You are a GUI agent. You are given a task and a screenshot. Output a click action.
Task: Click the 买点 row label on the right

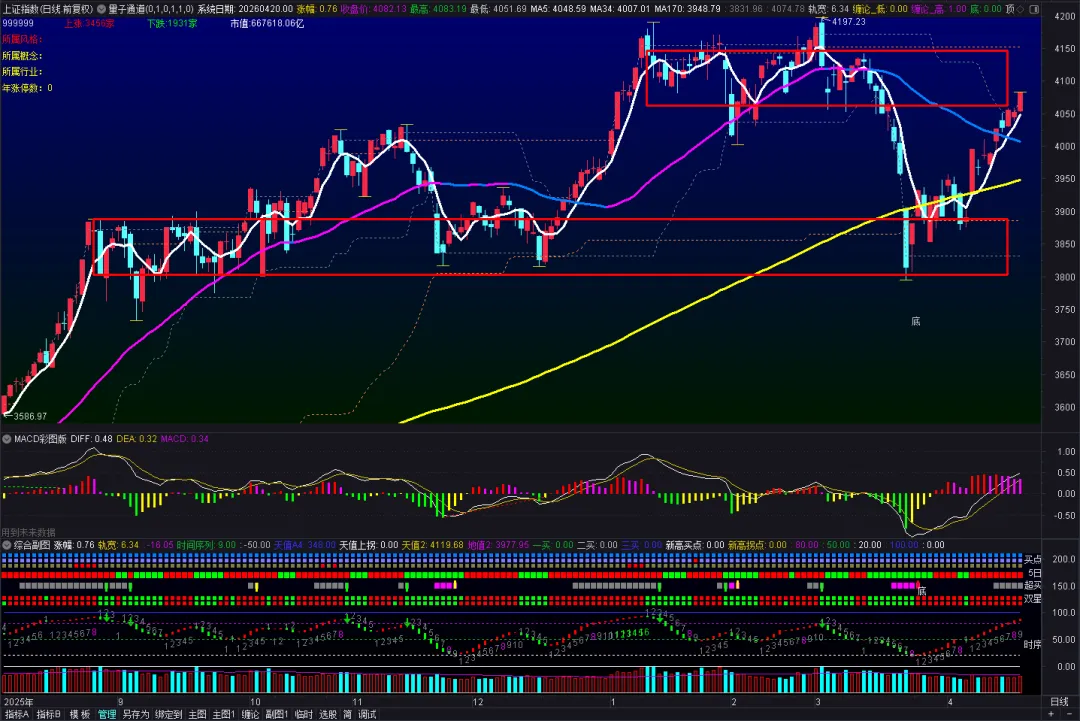point(1032,559)
